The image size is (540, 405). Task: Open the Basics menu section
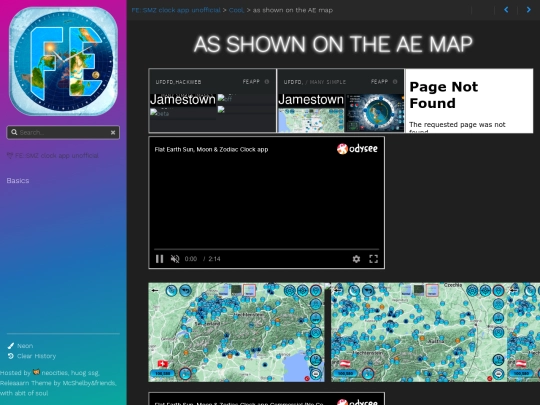18,180
